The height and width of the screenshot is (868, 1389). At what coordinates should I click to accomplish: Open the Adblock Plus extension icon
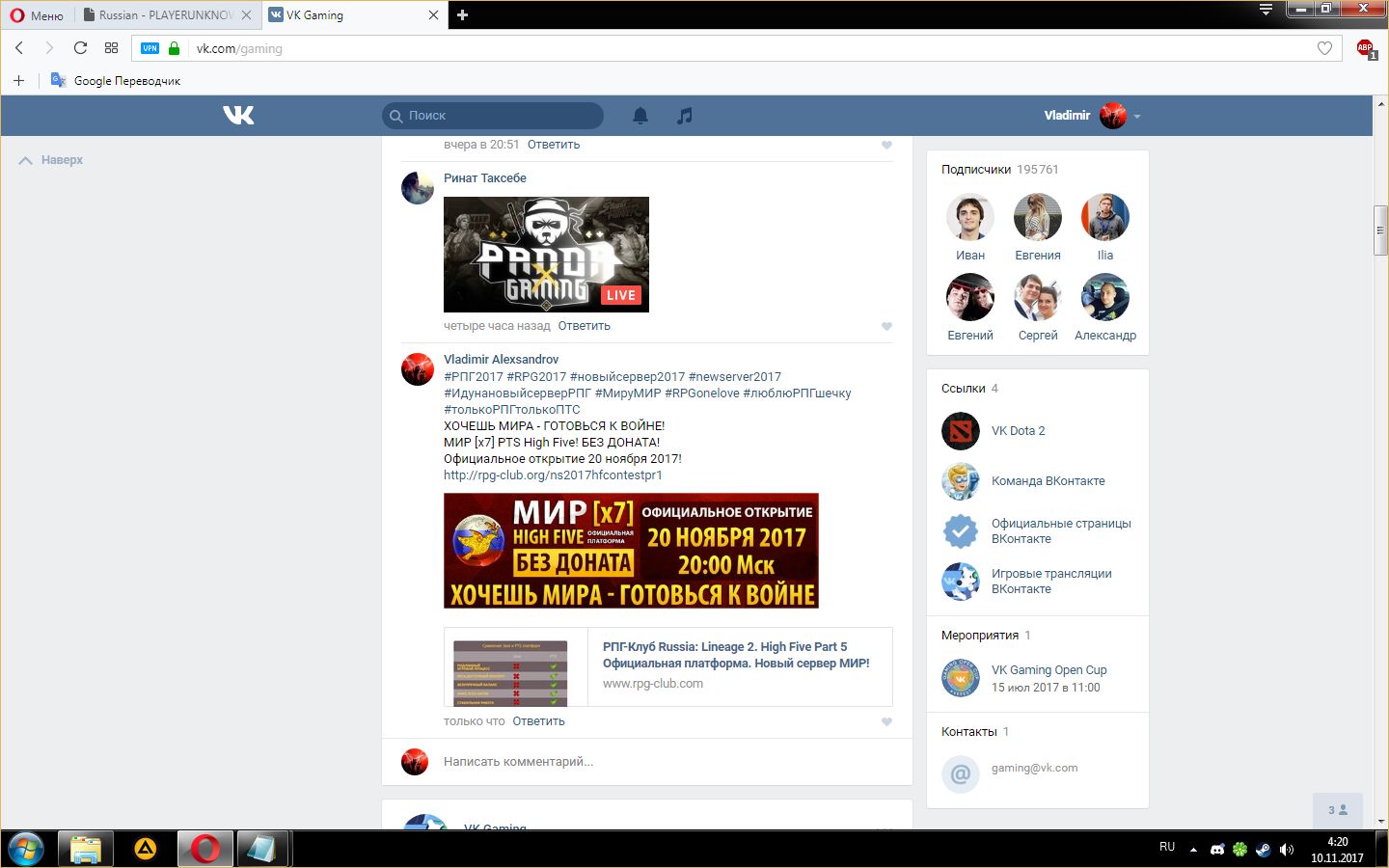point(1366,48)
